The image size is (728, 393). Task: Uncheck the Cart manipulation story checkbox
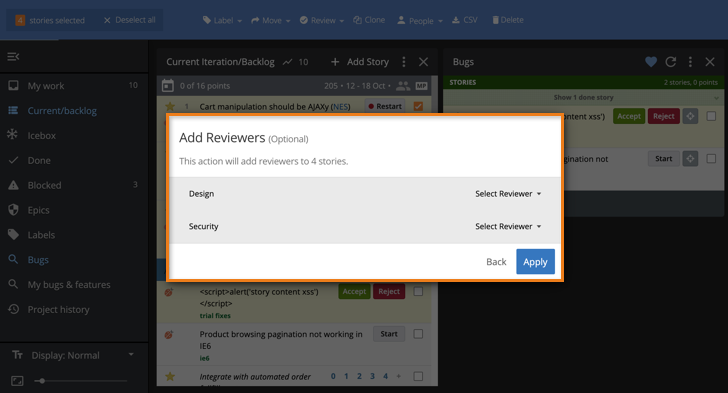[418, 106]
